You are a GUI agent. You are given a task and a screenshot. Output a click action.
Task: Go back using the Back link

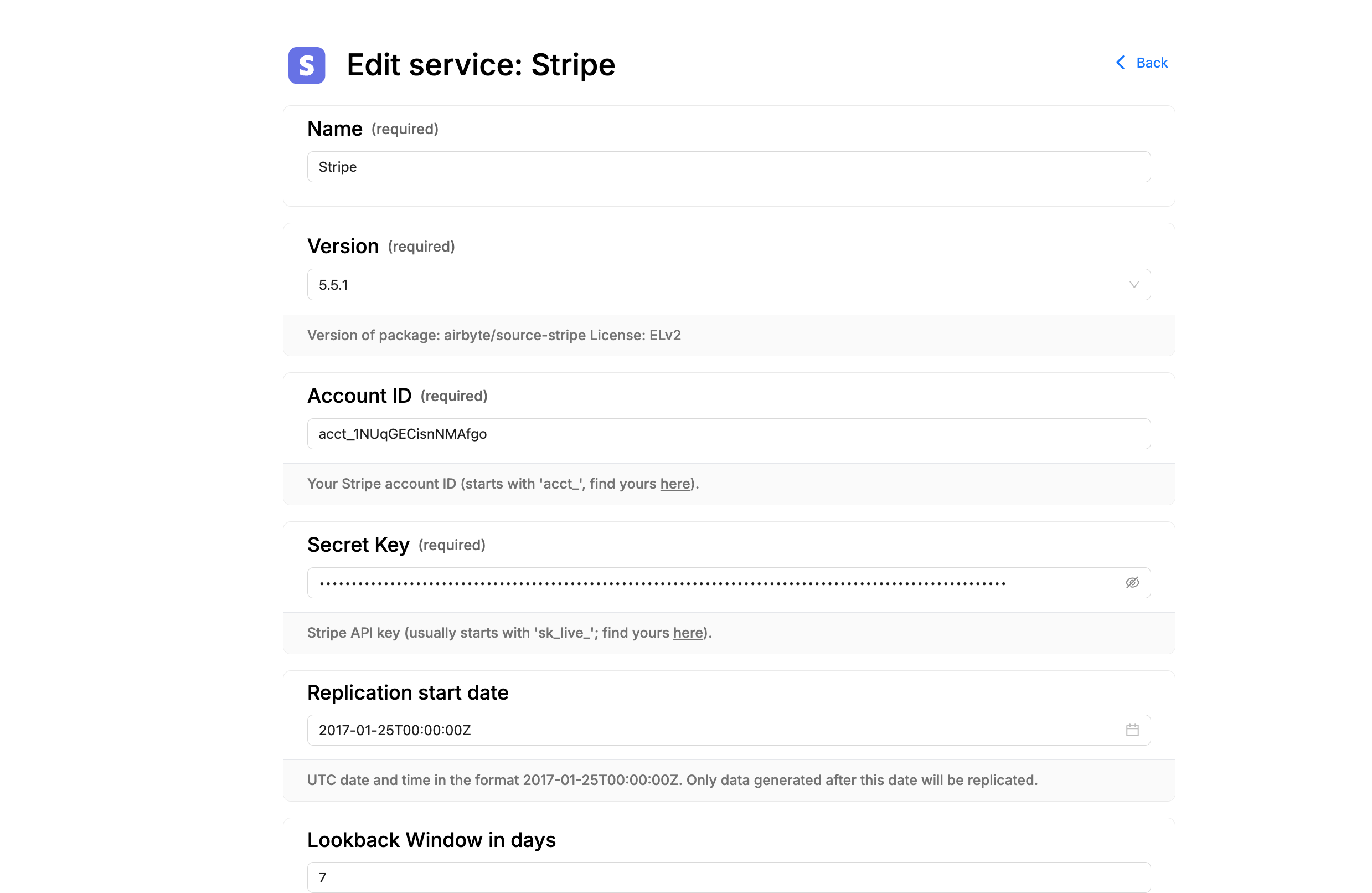click(1142, 62)
